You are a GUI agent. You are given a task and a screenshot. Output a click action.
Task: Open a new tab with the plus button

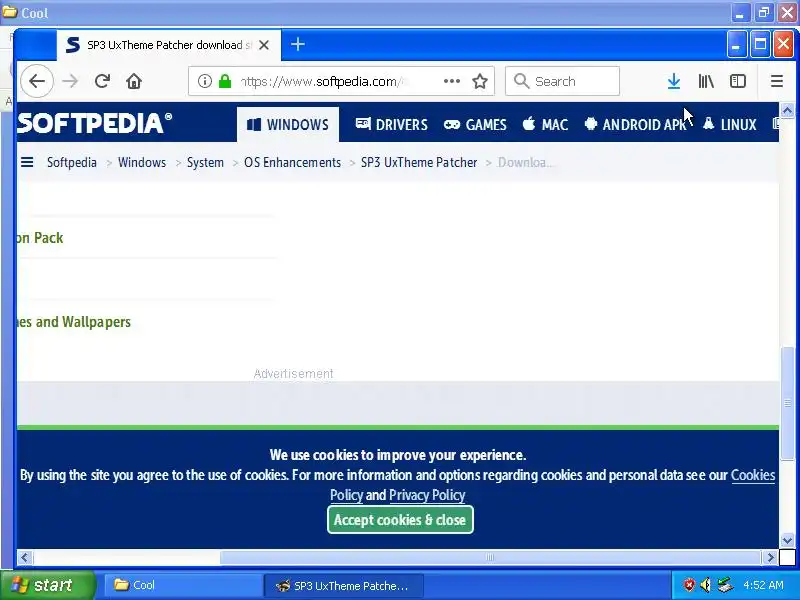(x=297, y=44)
